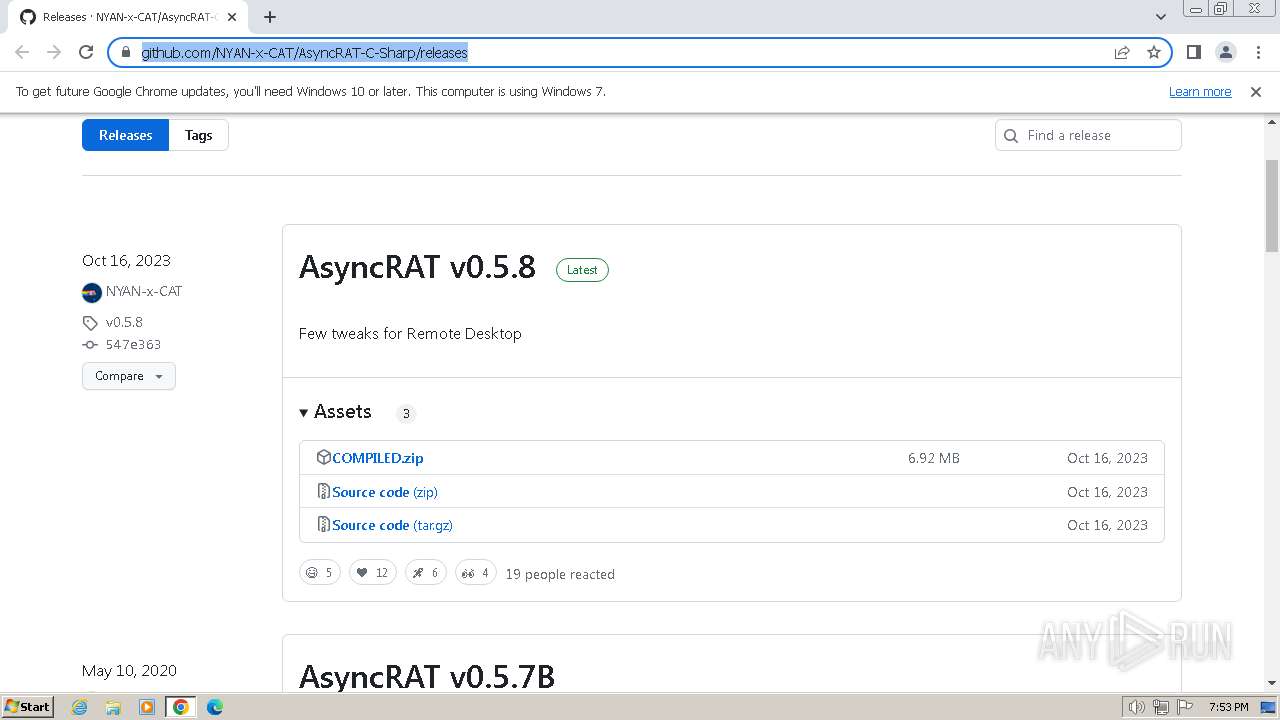Open tab search dropdown arrow

click(1160, 17)
